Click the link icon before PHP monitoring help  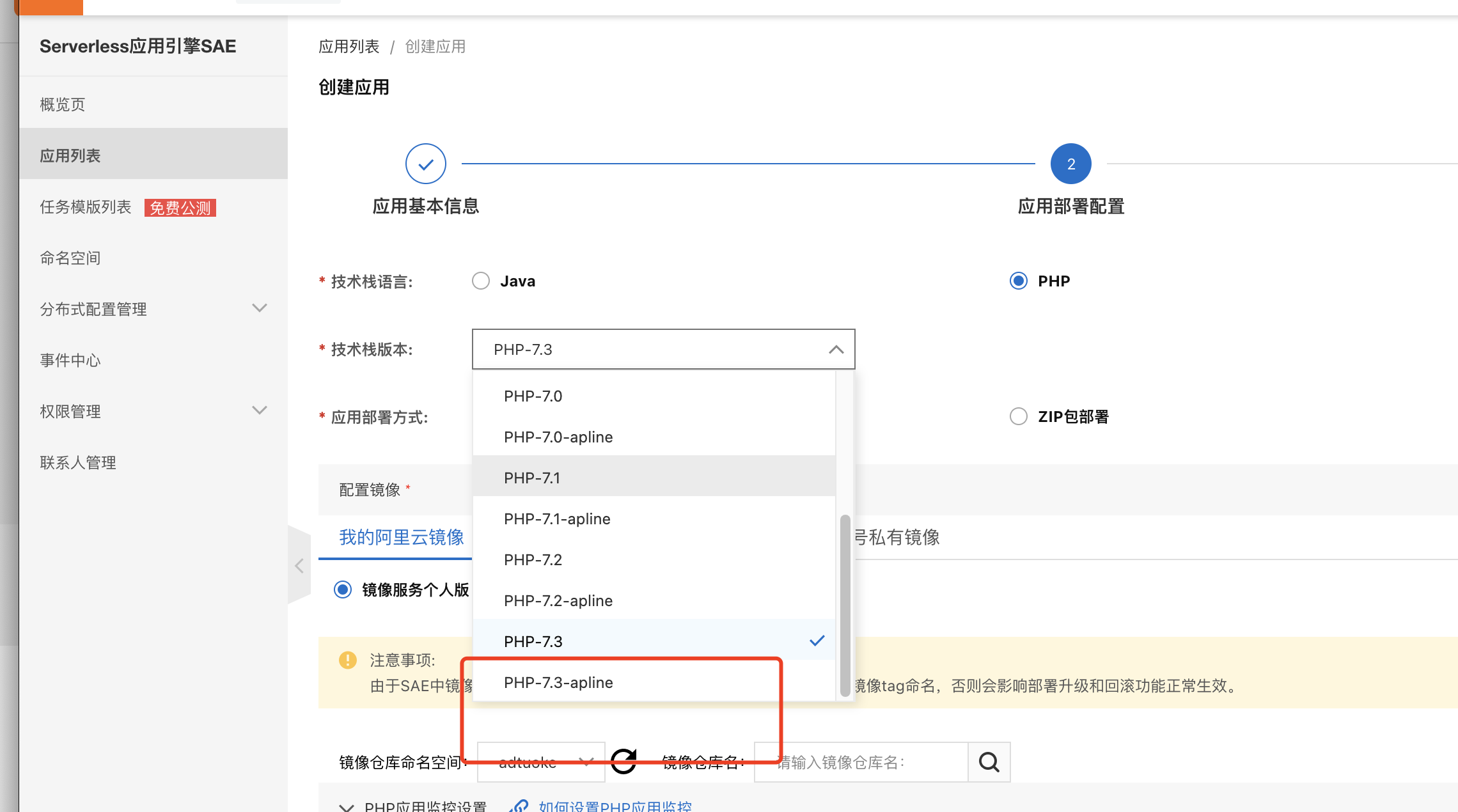(x=519, y=806)
